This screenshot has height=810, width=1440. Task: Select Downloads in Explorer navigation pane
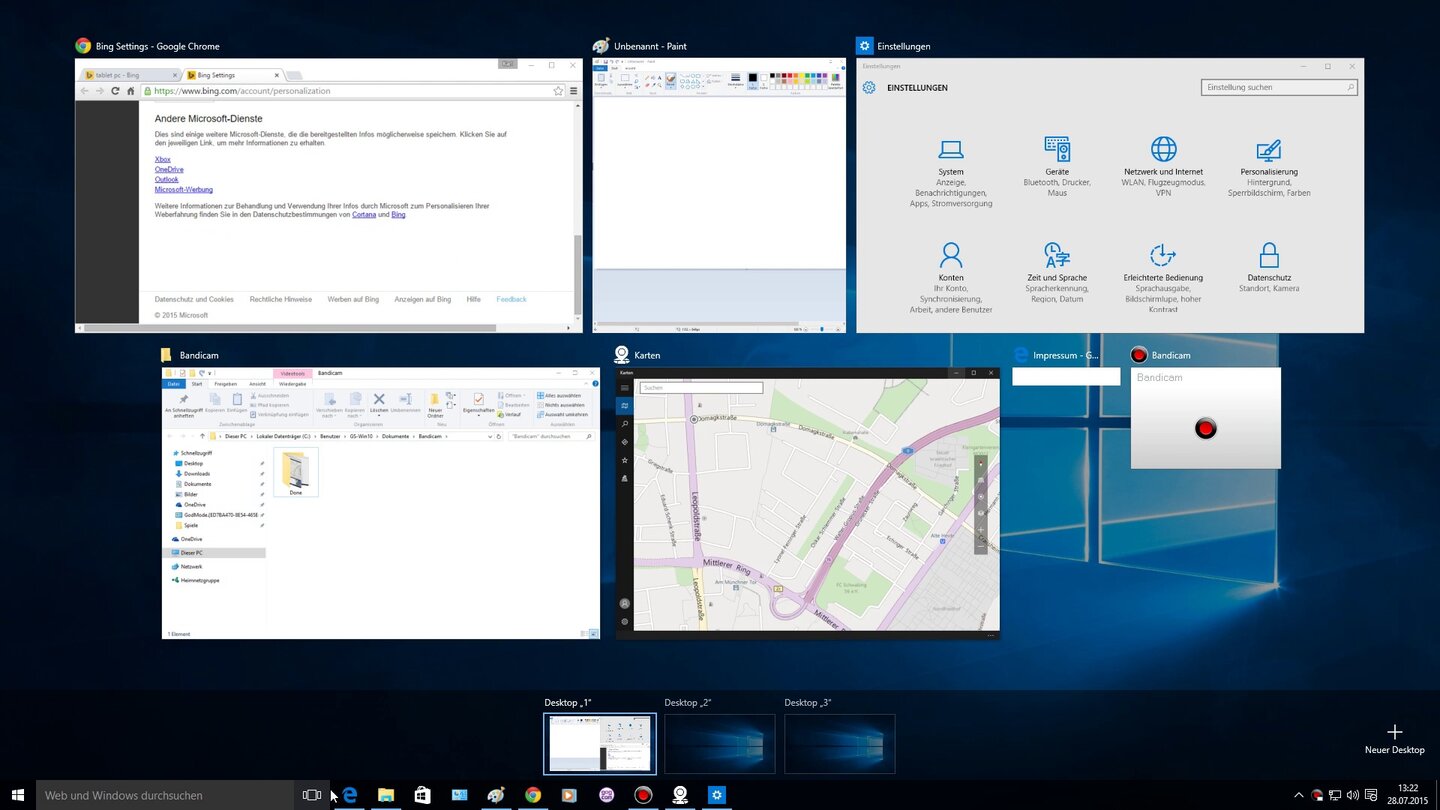pos(196,473)
